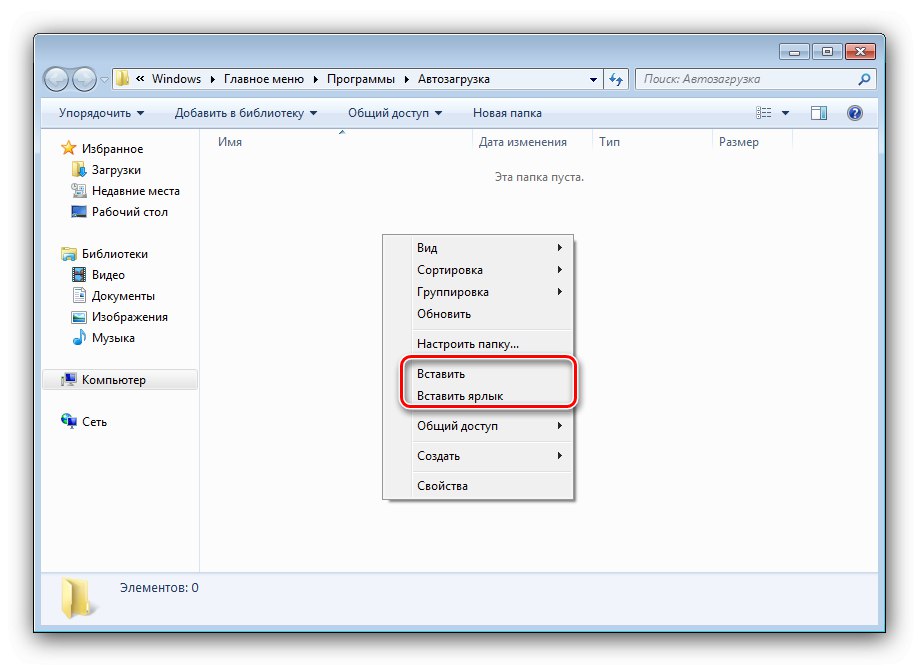Open 'Рабочий стол' in navigation pane

(x=130, y=212)
